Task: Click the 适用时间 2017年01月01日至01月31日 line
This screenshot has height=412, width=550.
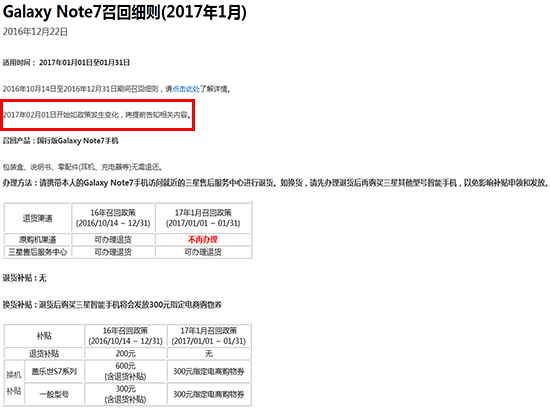Action: 66,62
